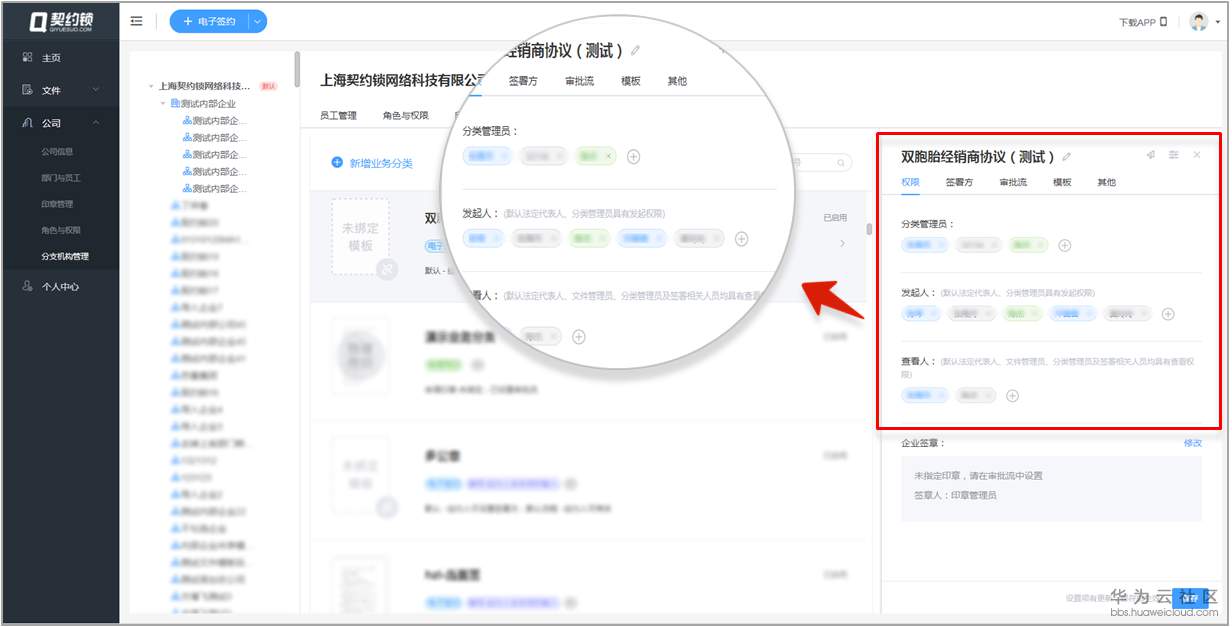Switch to the 审批流 tab in the right panel

[x=1014, y=183]
